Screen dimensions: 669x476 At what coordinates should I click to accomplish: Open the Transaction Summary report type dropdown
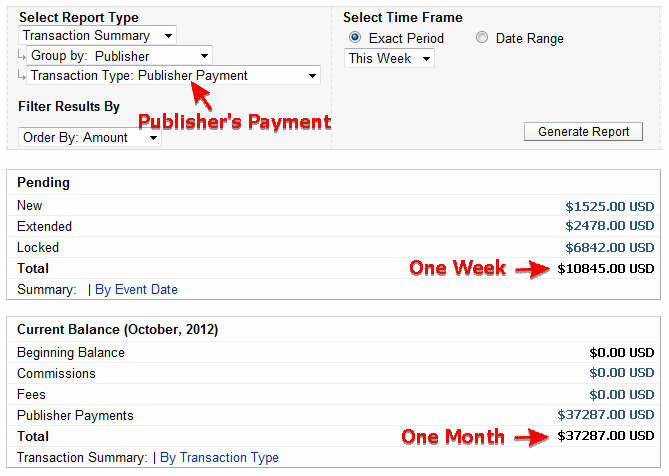[x=97, y=35]
